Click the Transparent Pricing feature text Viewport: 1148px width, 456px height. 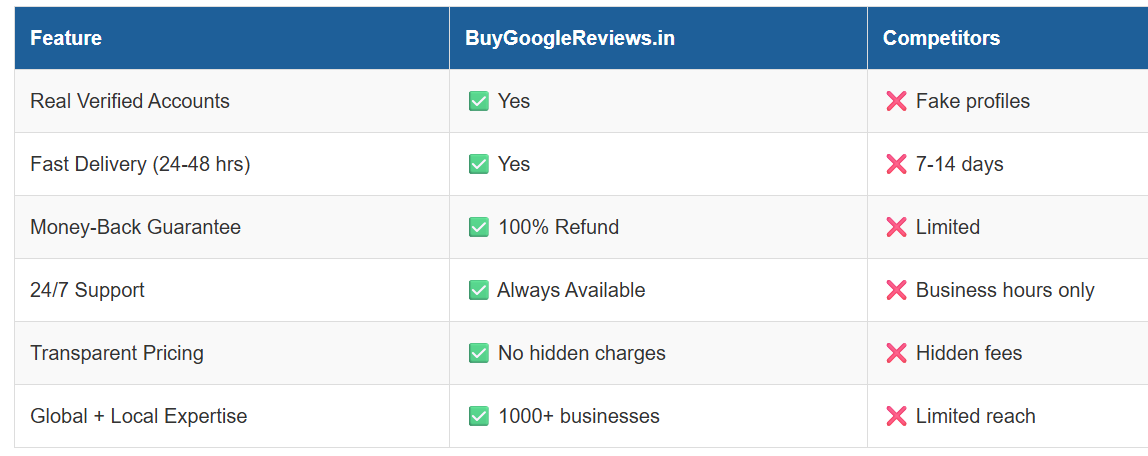coord(117,353)
